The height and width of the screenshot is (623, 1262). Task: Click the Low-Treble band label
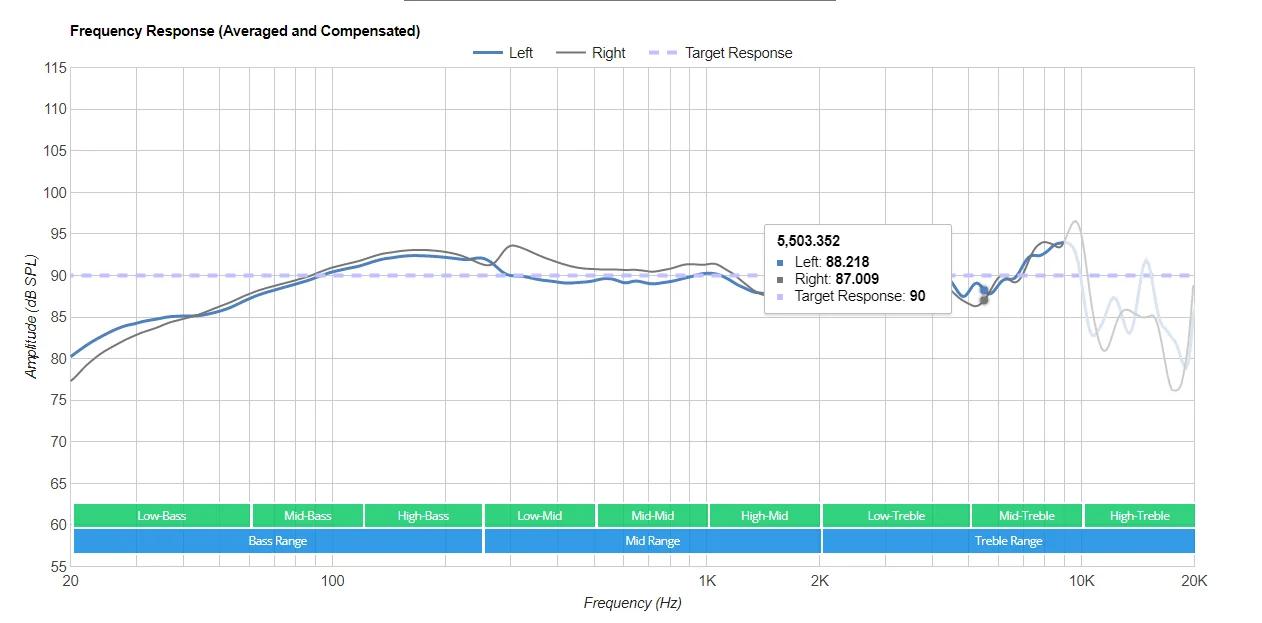point(896,516)
